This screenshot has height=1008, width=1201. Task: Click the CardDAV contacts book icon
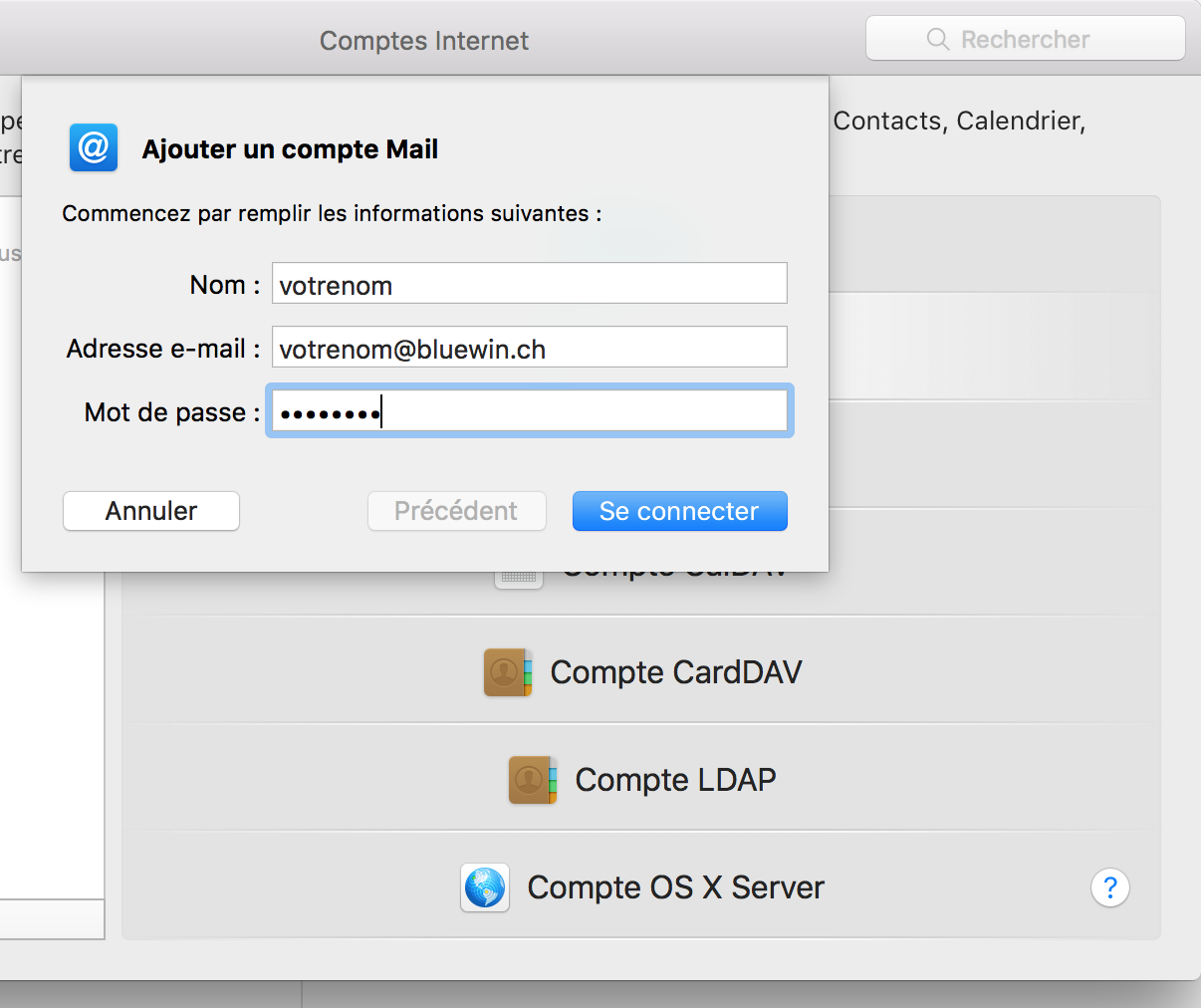507,672
